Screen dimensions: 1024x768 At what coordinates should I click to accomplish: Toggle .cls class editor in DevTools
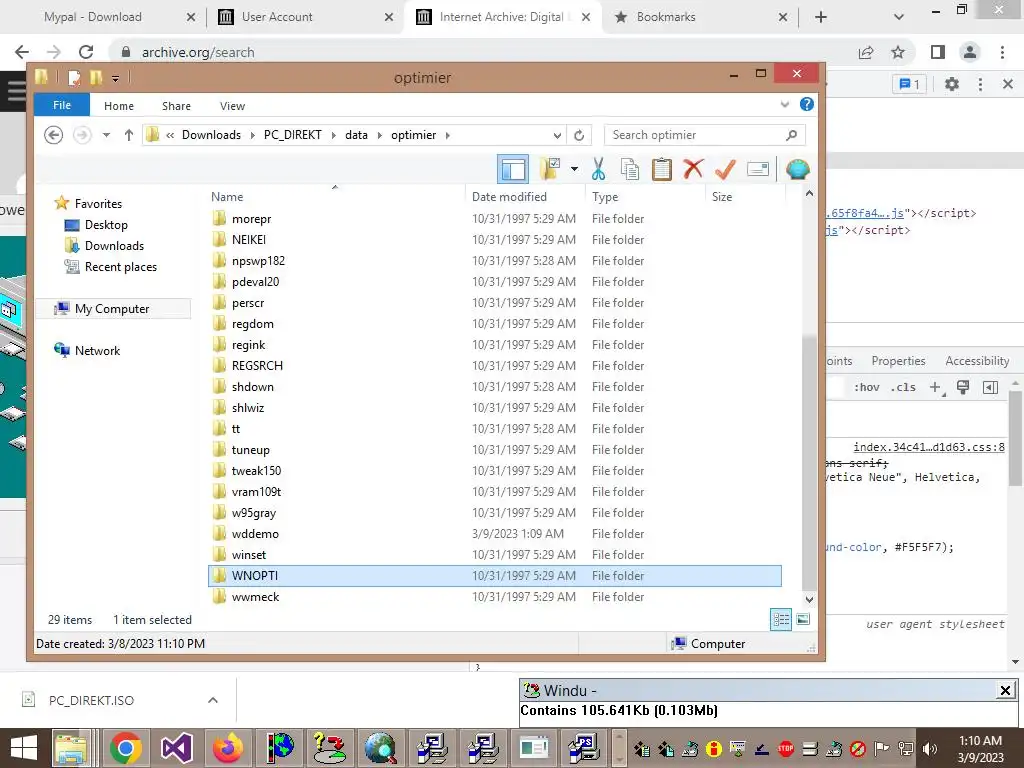click(904, 387)
